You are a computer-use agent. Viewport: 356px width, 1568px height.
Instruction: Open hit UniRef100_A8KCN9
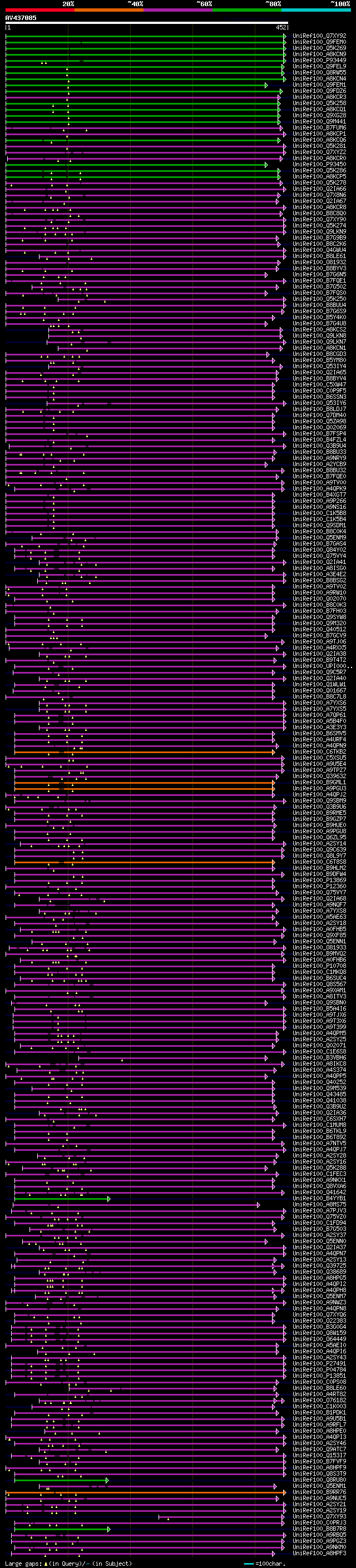[x=319, y=54]
